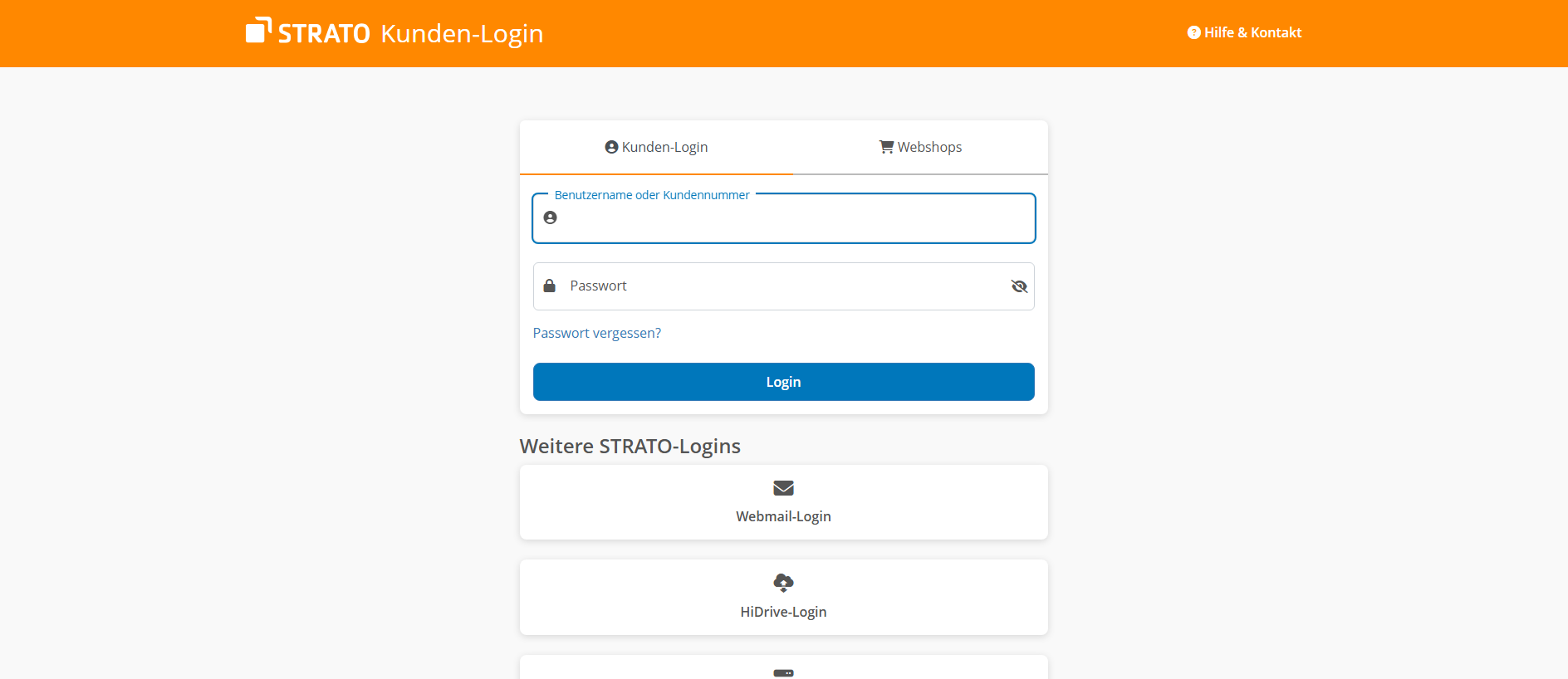Viewport: 1568px width, 679px height.
Task: Toggle password visibility with the eye icon
Action: pyautogui.click(x=1019, y=286)
